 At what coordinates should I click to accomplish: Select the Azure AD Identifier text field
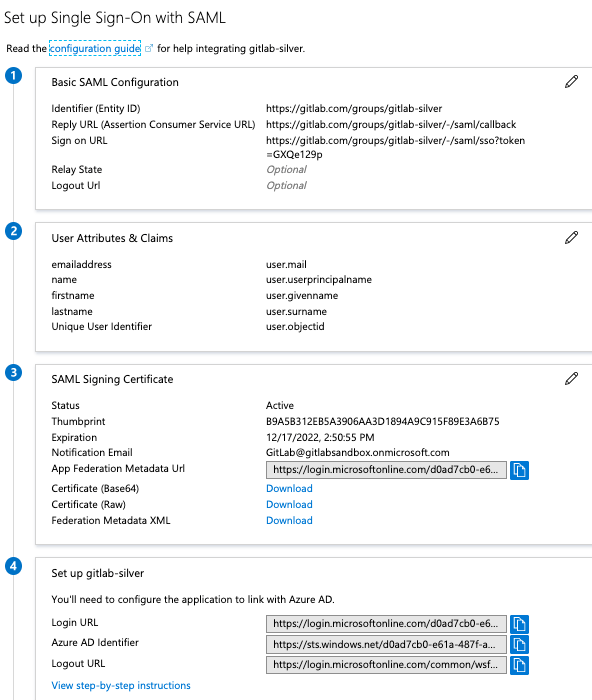click(386, 644)
